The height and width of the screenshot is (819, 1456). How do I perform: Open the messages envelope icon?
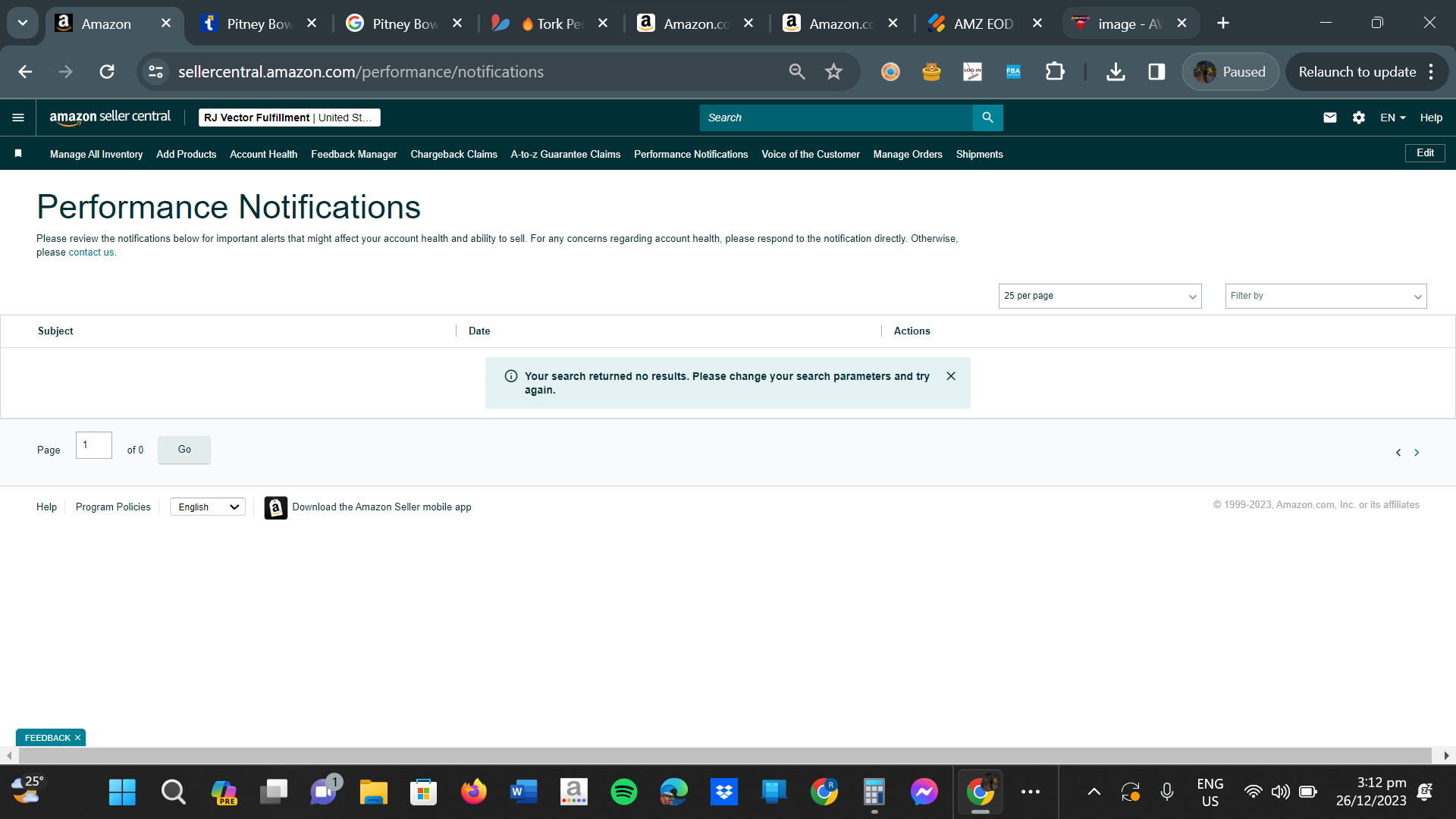click(x=1330, y=118)
